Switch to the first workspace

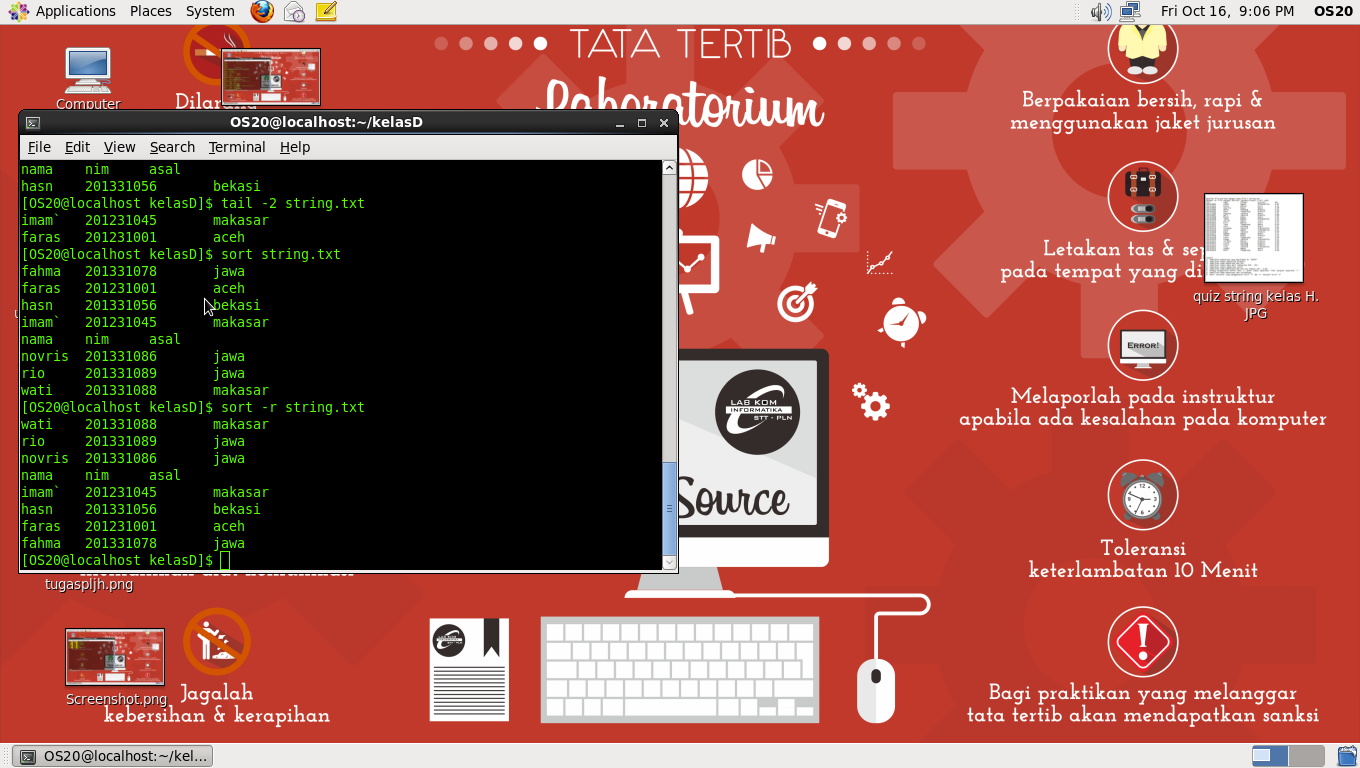1269,756
